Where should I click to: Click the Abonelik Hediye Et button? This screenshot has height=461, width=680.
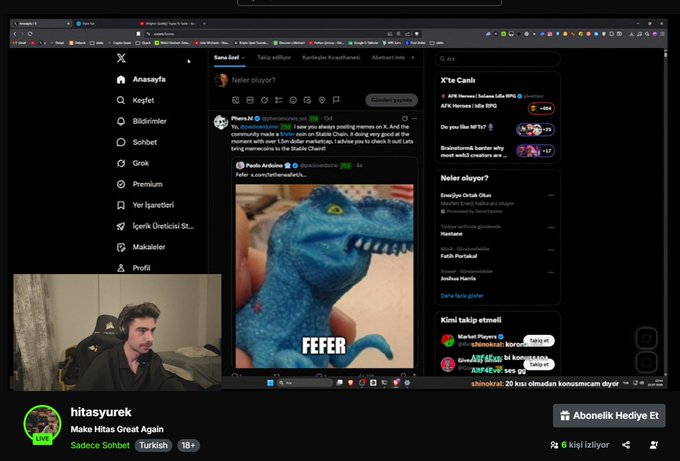point(609,415)
